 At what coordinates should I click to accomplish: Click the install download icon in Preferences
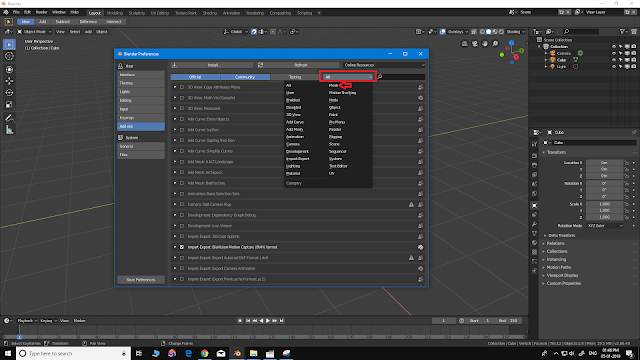coord(174,65)
